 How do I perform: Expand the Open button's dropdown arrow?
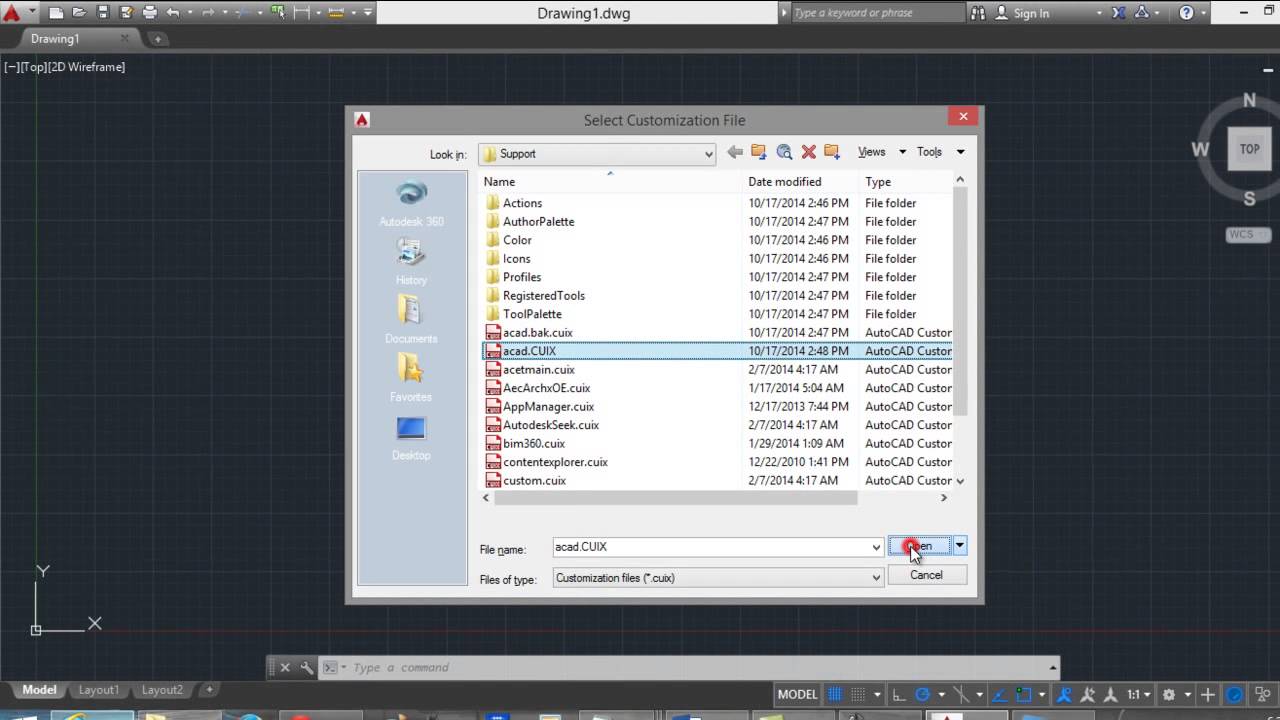(x=959, y=546)
